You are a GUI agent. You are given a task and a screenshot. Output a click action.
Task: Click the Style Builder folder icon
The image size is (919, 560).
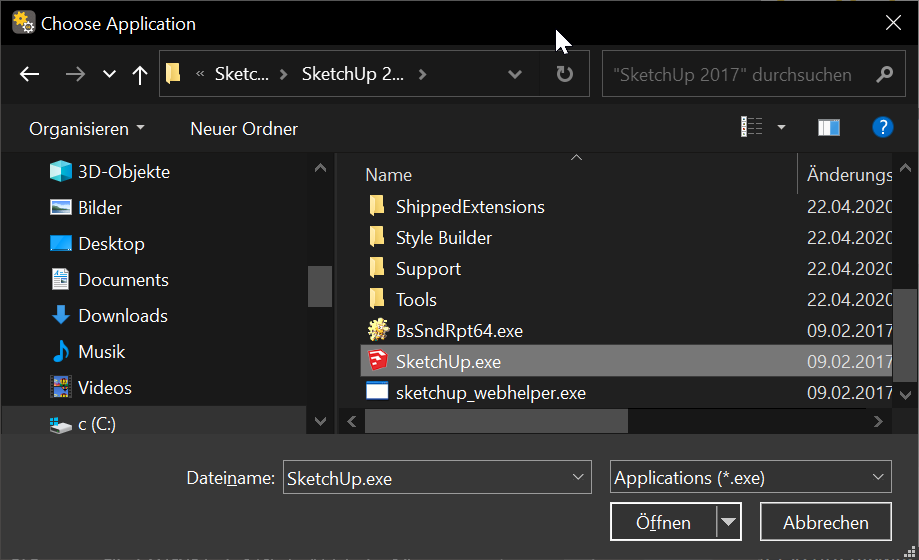[377, 237]
